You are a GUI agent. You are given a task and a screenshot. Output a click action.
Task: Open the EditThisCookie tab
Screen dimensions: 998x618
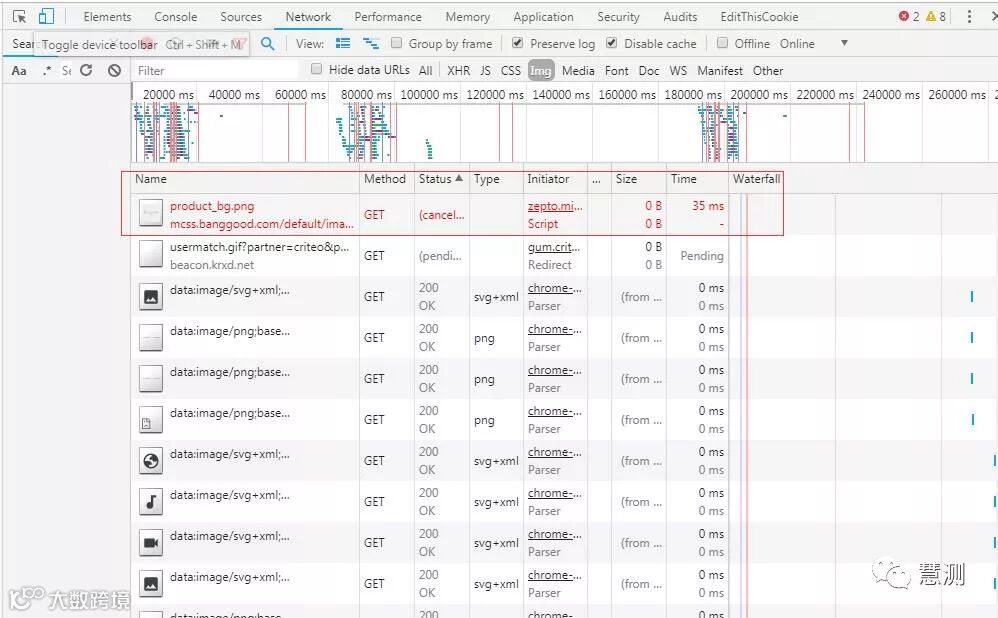(759, 17)
